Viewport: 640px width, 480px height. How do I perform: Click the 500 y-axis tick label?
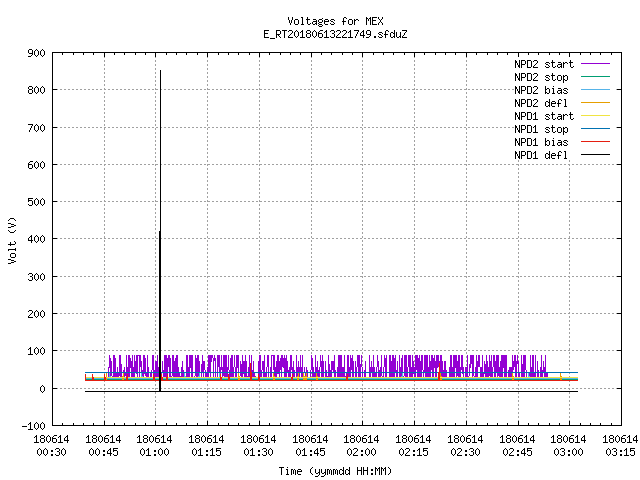(36, 202)
